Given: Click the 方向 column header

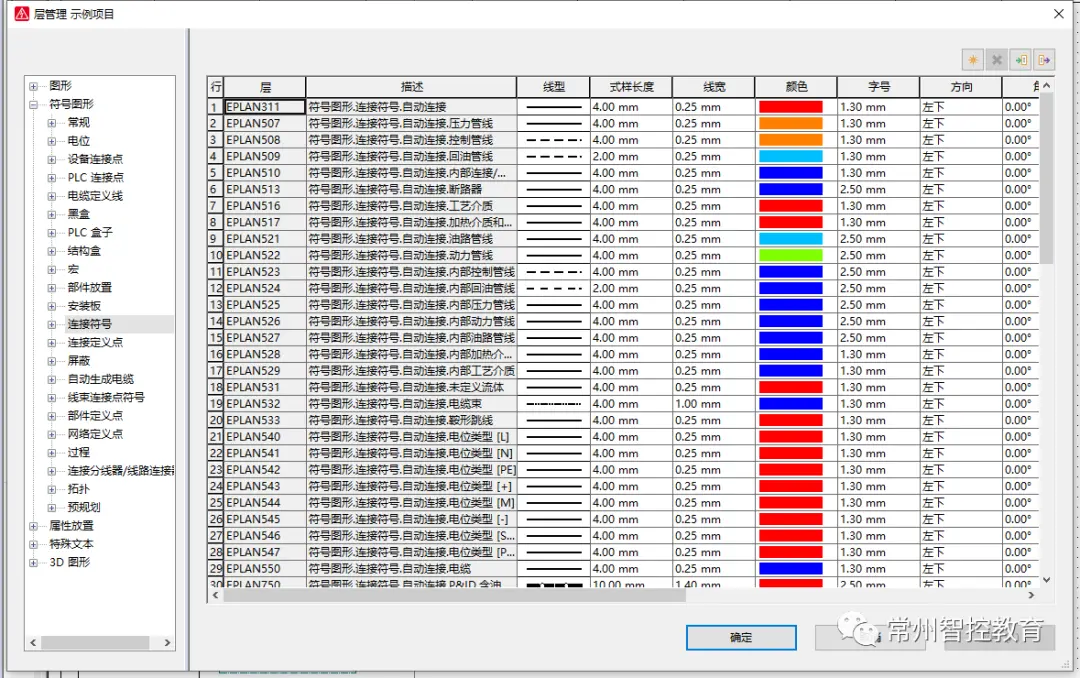Looking at the screenshot, I should pos(961,87).
